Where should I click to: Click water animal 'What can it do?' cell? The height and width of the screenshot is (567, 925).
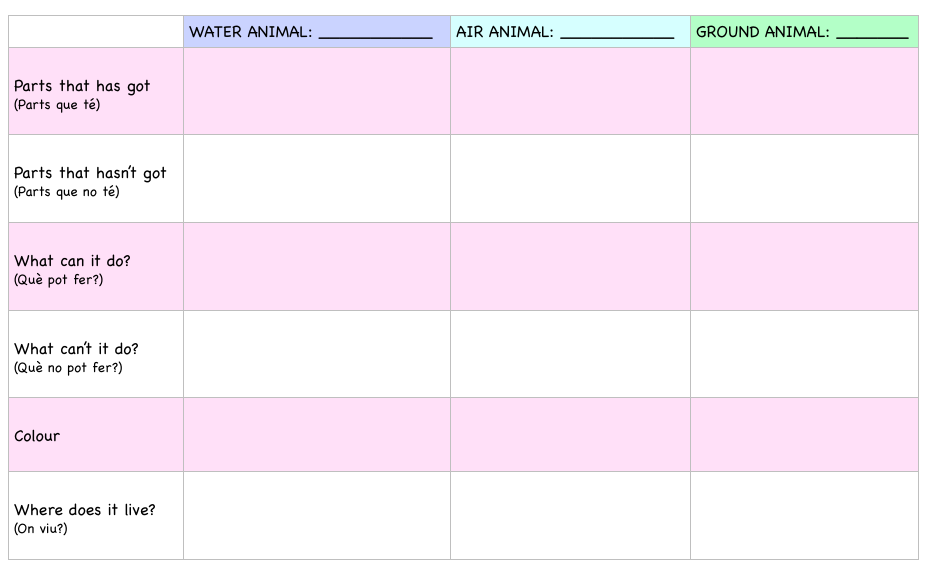[317, 266]
